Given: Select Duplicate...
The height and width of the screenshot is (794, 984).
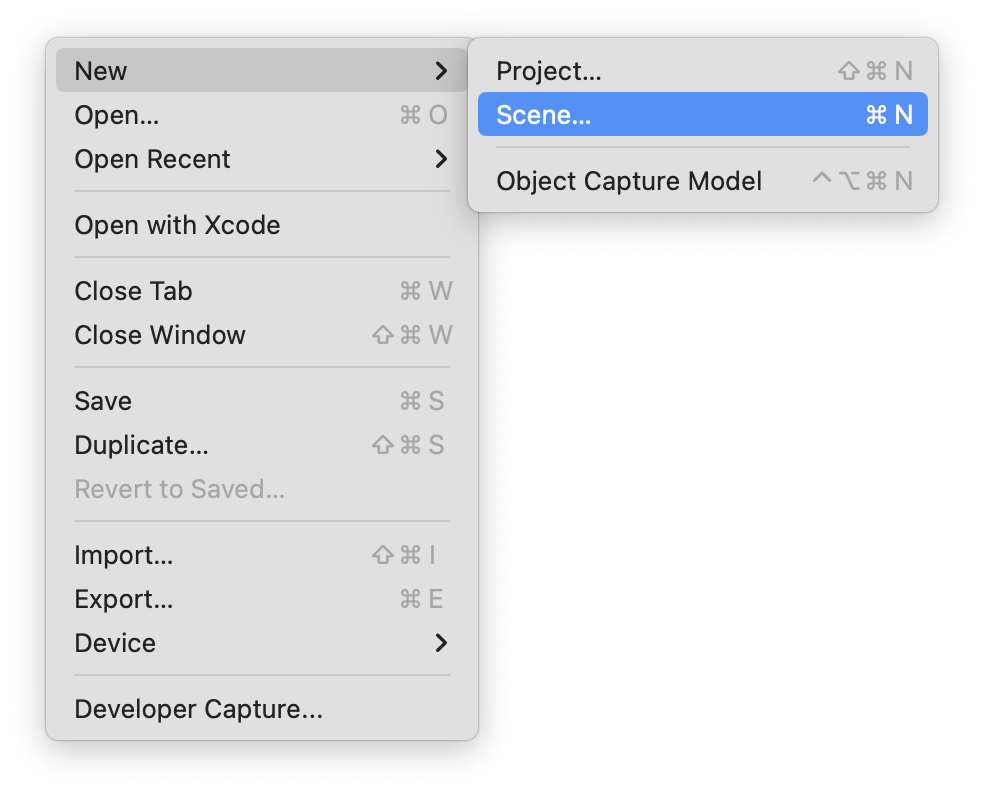Looking at the screenshot, I should point(141,445).
